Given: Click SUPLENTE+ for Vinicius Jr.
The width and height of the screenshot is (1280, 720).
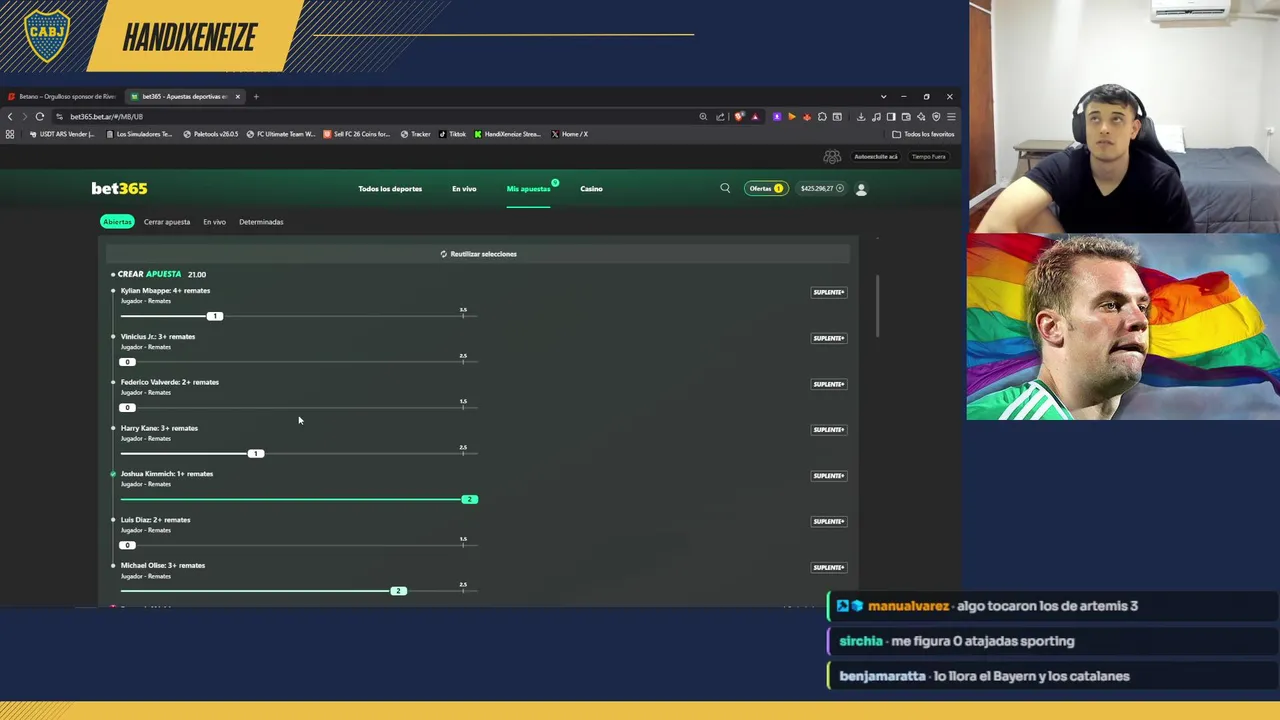Looking at the screenshot, I should [828, 338].
